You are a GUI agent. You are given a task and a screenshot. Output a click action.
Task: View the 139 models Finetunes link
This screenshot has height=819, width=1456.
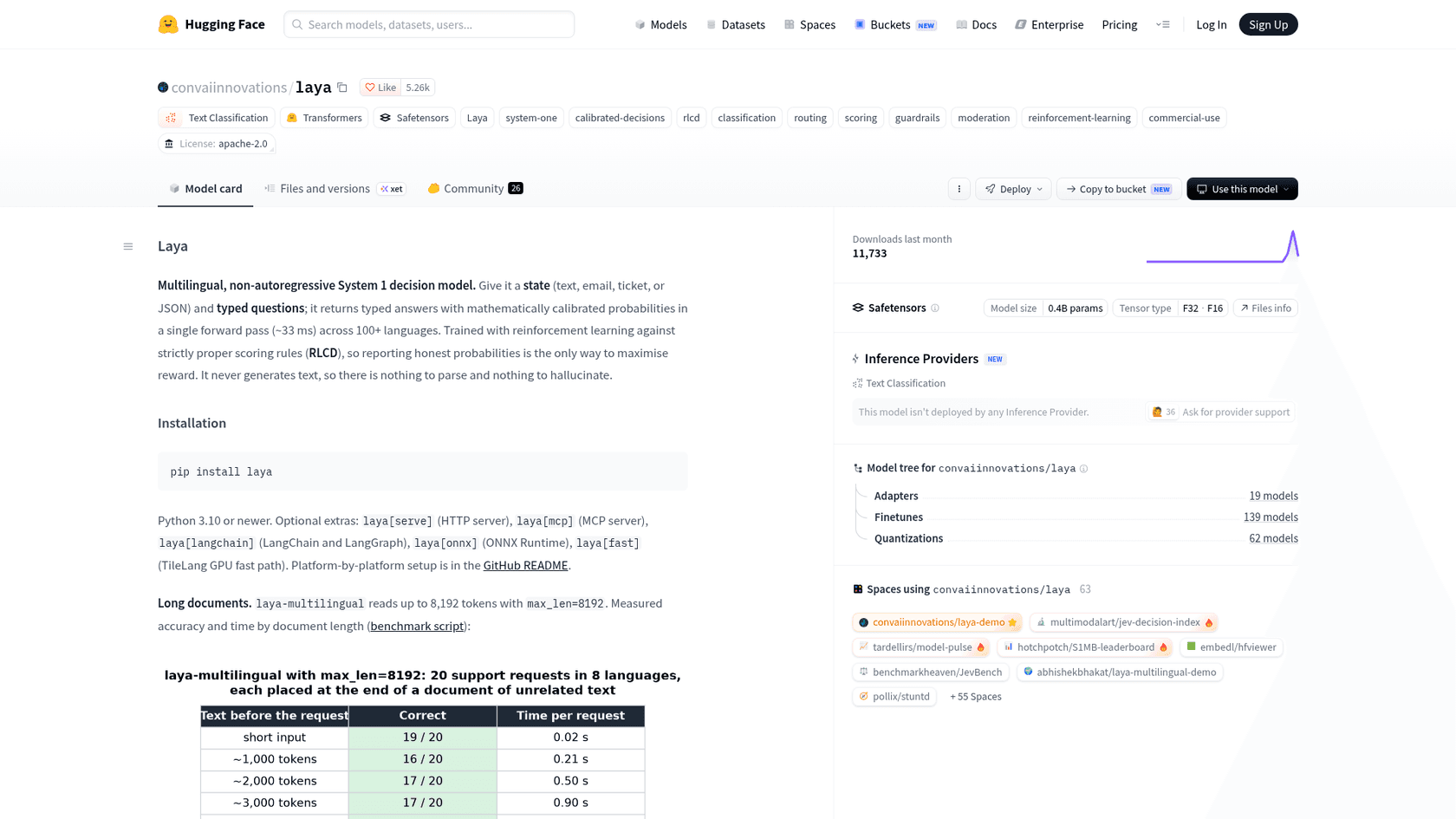tap(1271, 517)
